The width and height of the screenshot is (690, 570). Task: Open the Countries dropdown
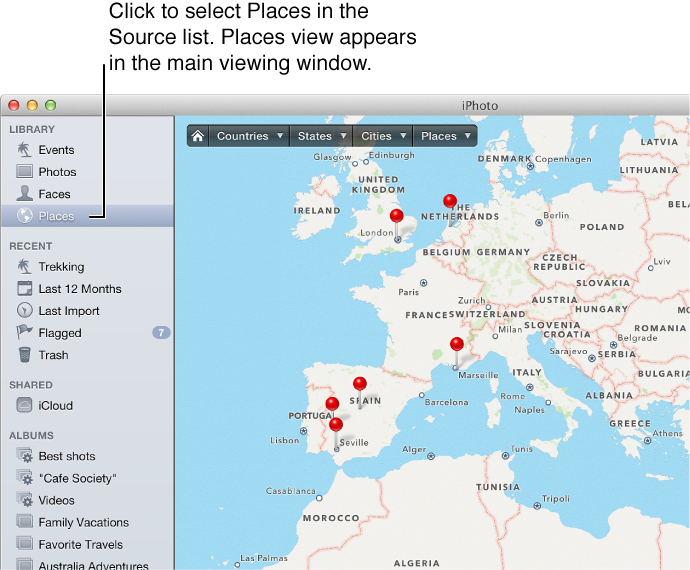250,136
